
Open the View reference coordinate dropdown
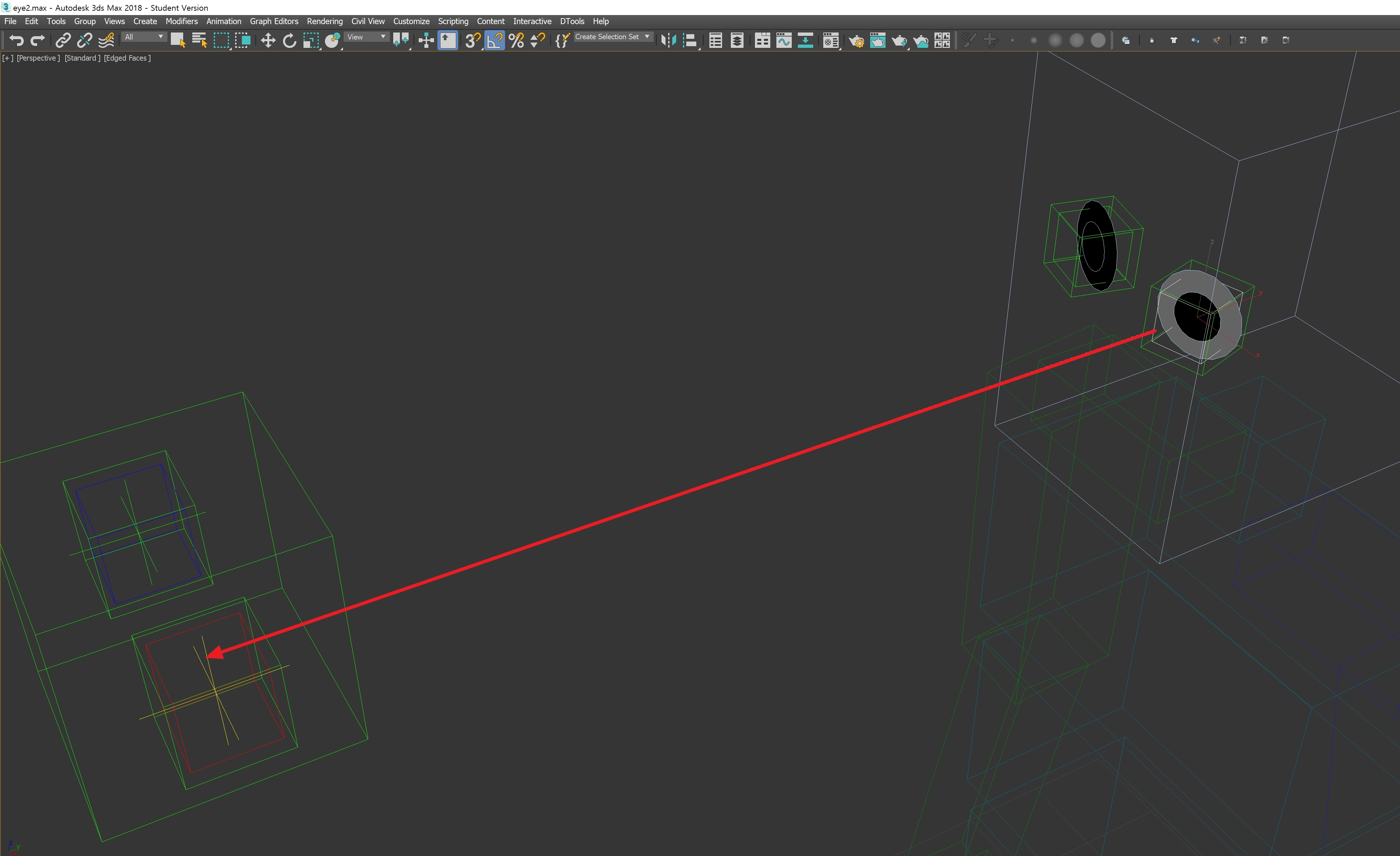pyautogui.click(x=366, y=37)
